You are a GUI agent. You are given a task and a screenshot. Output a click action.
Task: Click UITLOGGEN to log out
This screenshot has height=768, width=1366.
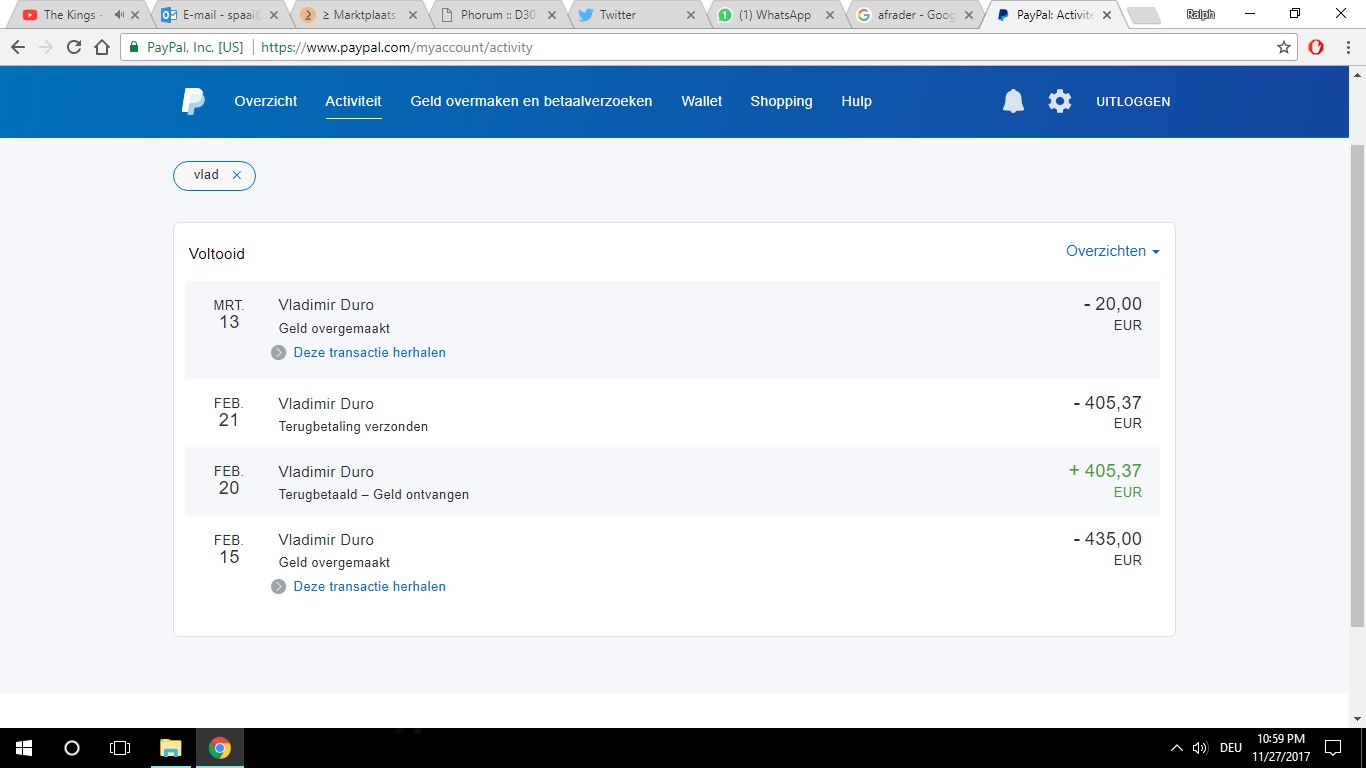(1133, 101)
